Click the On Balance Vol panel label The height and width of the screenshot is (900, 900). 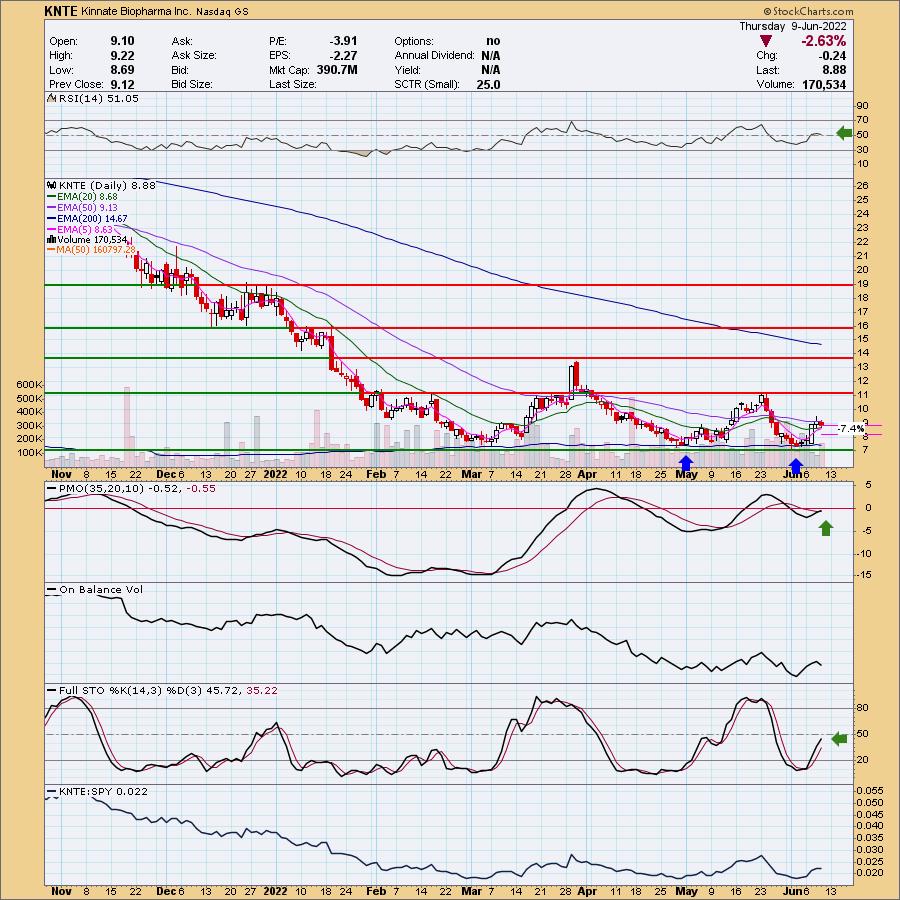(x=101, y=589)
